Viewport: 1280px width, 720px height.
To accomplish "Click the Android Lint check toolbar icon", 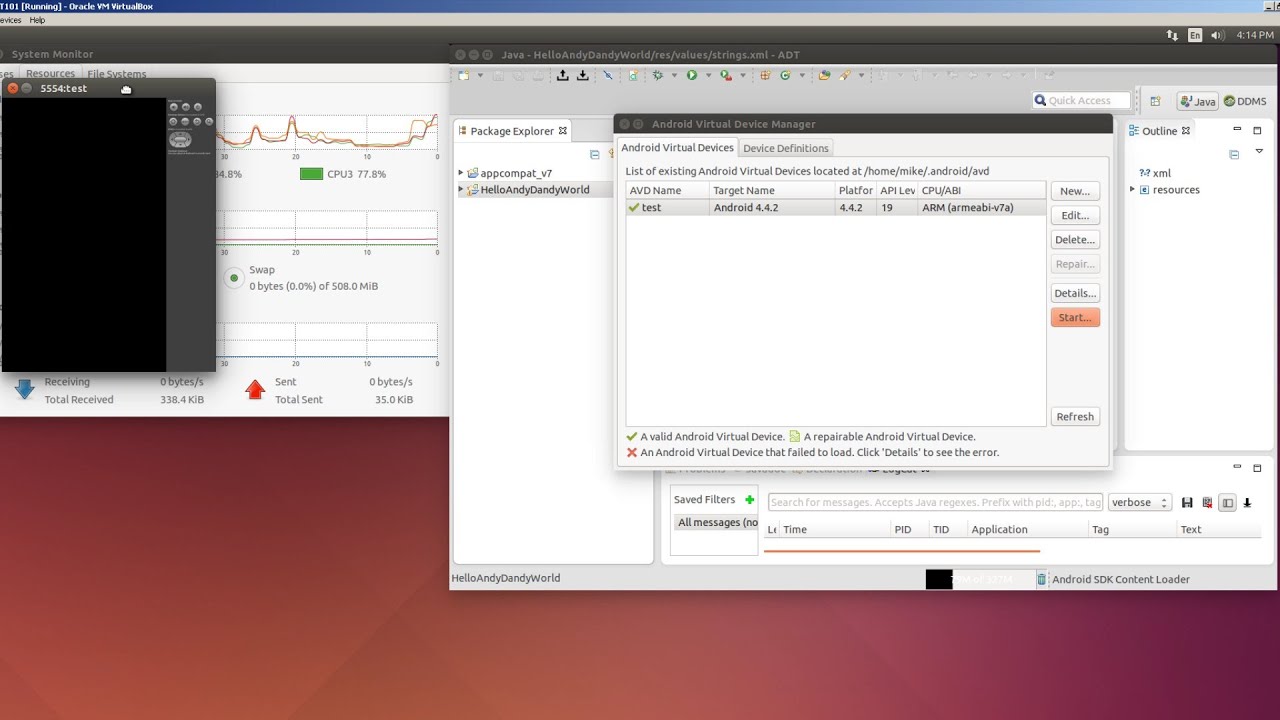I will point(608,75).
